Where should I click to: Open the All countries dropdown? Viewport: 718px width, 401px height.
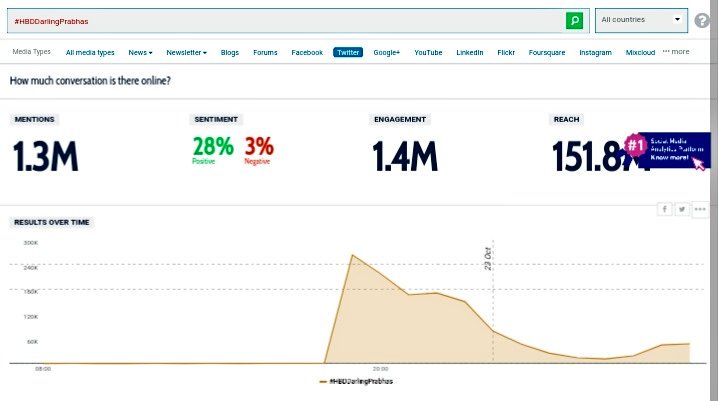pos(641,20)
